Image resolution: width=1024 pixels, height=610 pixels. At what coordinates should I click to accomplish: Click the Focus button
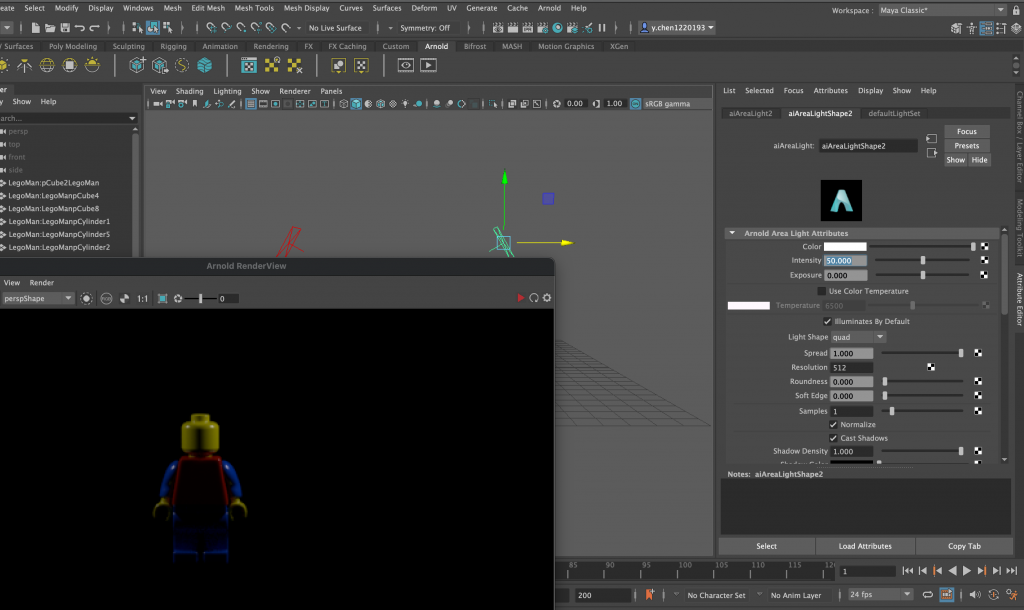(x=967, y=131)
